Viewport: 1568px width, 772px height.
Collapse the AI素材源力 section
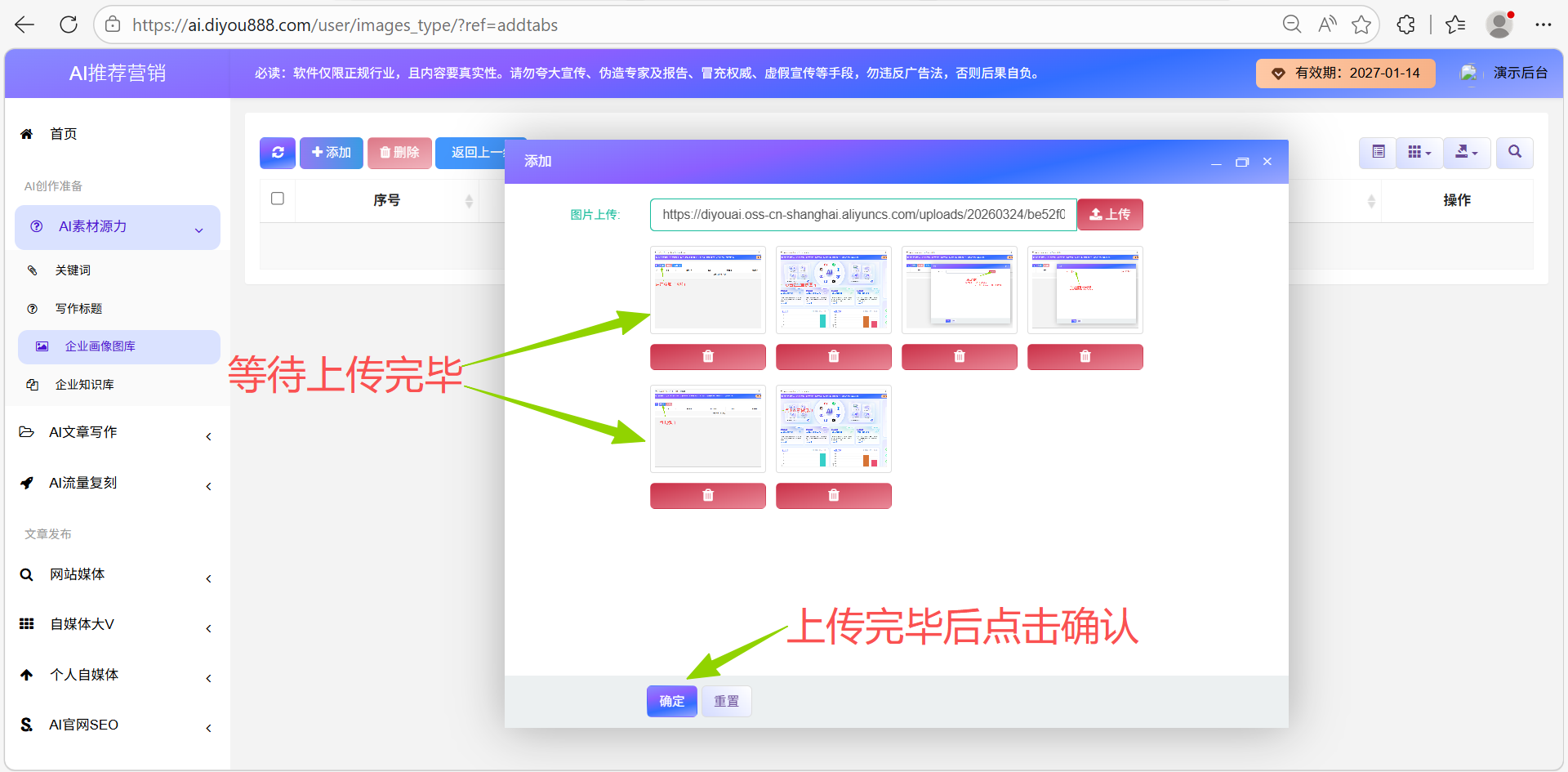[198, 230]
